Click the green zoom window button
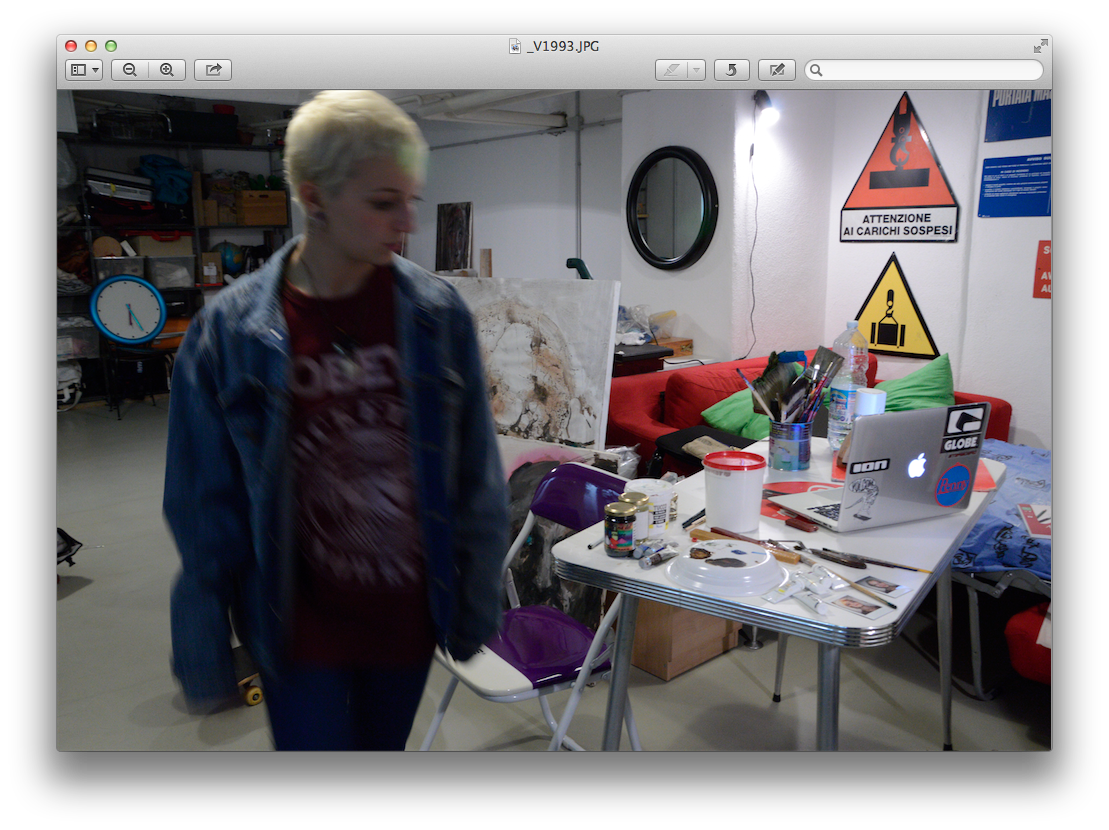This screenshot has width=1109, height=830. coord(111,46)
